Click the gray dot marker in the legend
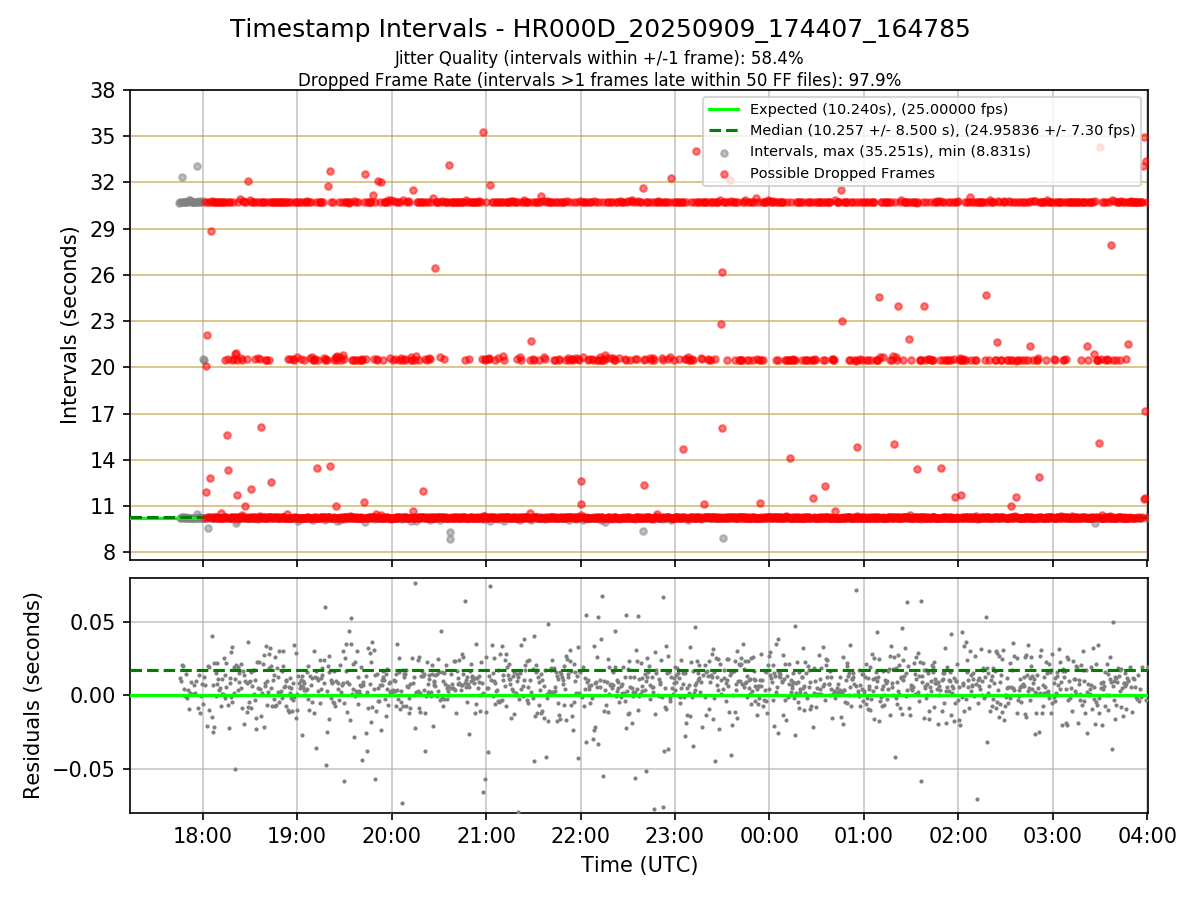The image size is (1200, 900). coord(725,152)
